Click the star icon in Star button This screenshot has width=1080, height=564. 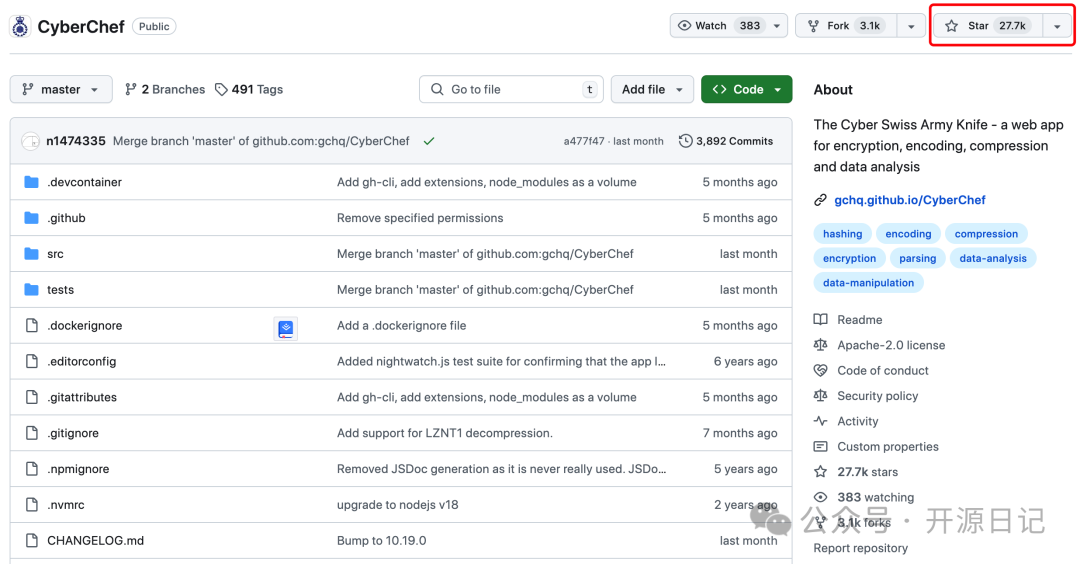click(951, 26)
